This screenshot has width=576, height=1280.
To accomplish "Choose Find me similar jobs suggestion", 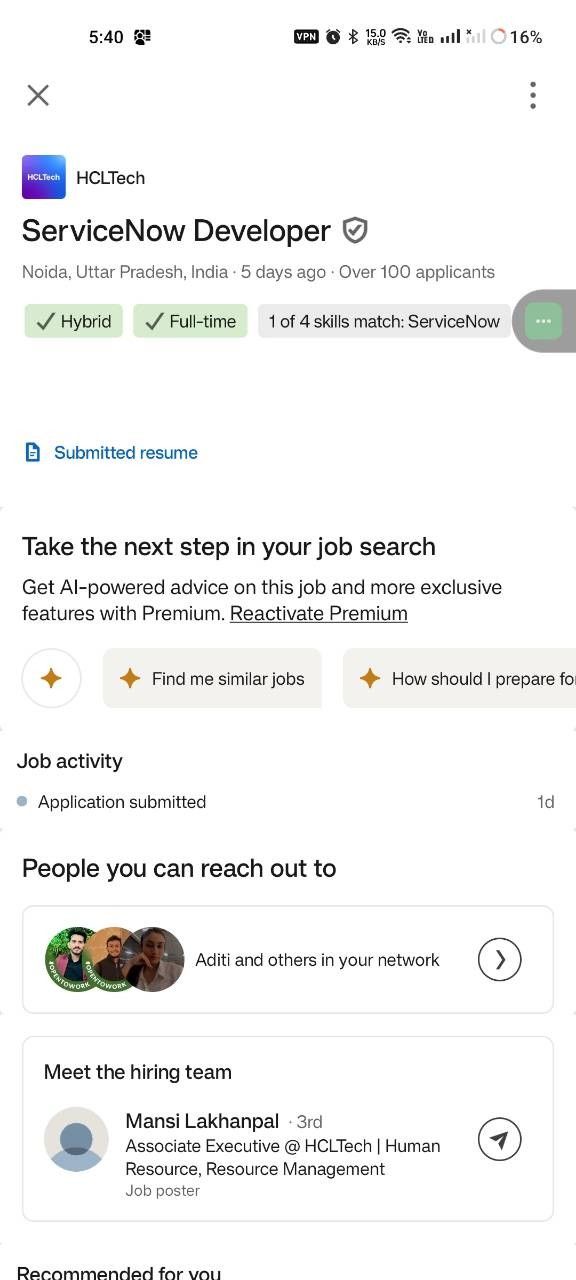I will 212,678.
